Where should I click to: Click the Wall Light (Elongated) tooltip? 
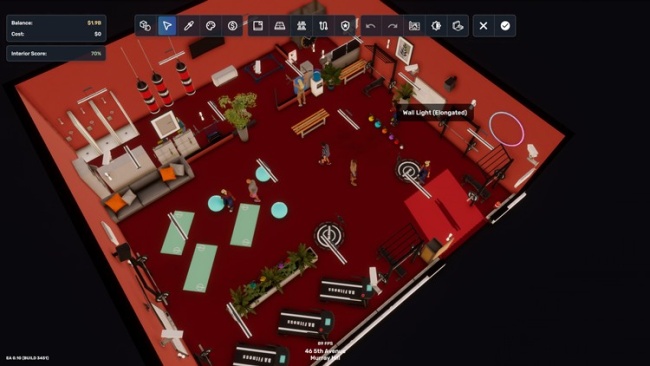click(435, 112)
